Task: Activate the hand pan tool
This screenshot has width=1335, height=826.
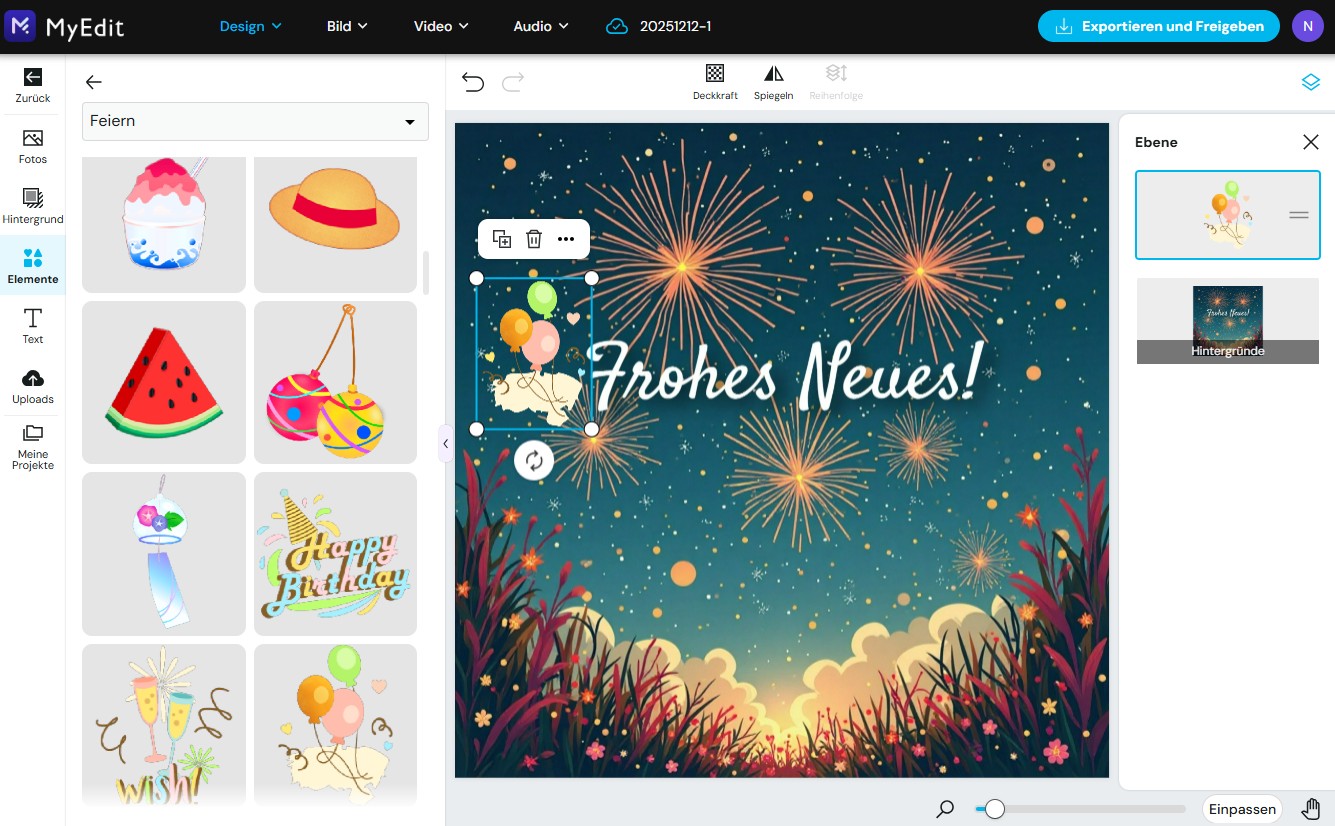Action: 1311,809
